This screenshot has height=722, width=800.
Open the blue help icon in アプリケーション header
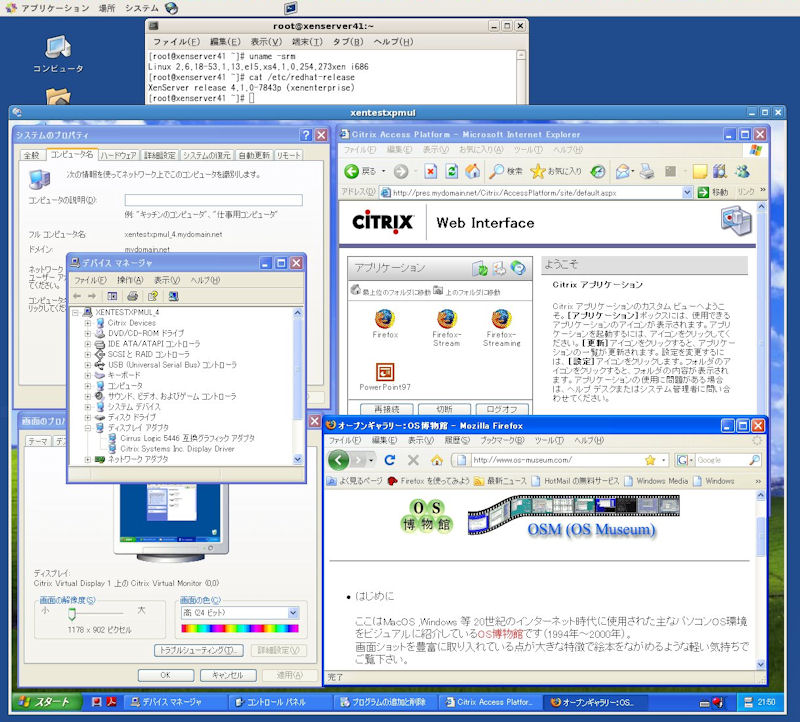click(518, 268)
